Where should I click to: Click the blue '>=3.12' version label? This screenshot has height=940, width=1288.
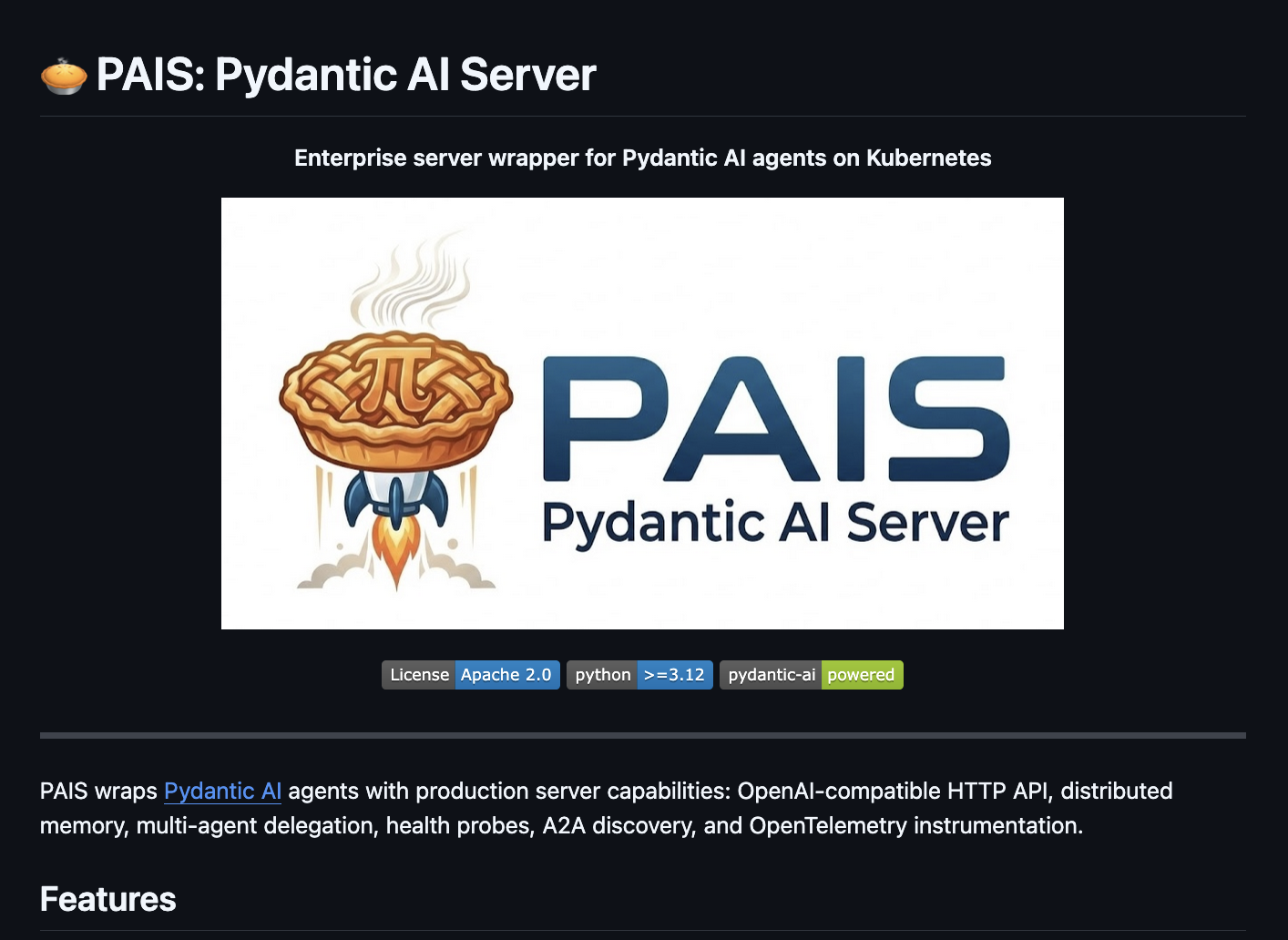pyautogui.click(x=674, y=675)
